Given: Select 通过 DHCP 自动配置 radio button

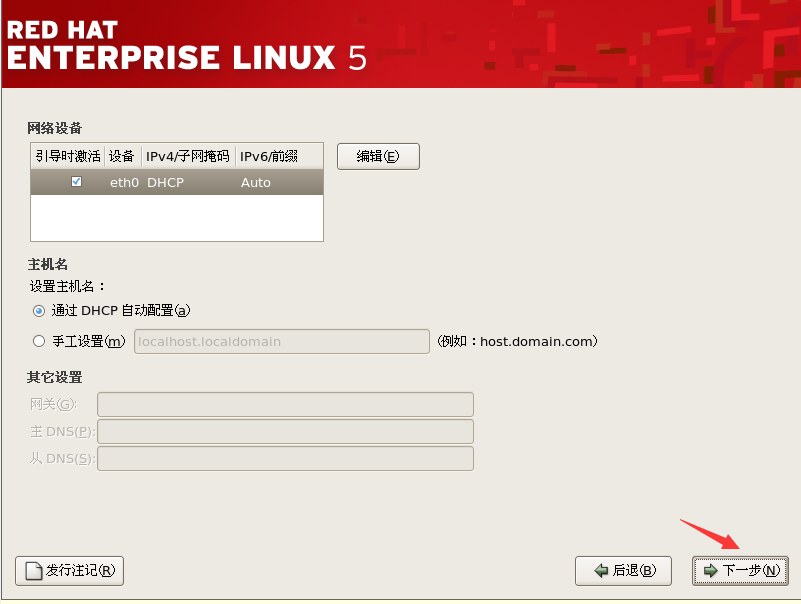Looking at the screenshot, I should point(38,311).
